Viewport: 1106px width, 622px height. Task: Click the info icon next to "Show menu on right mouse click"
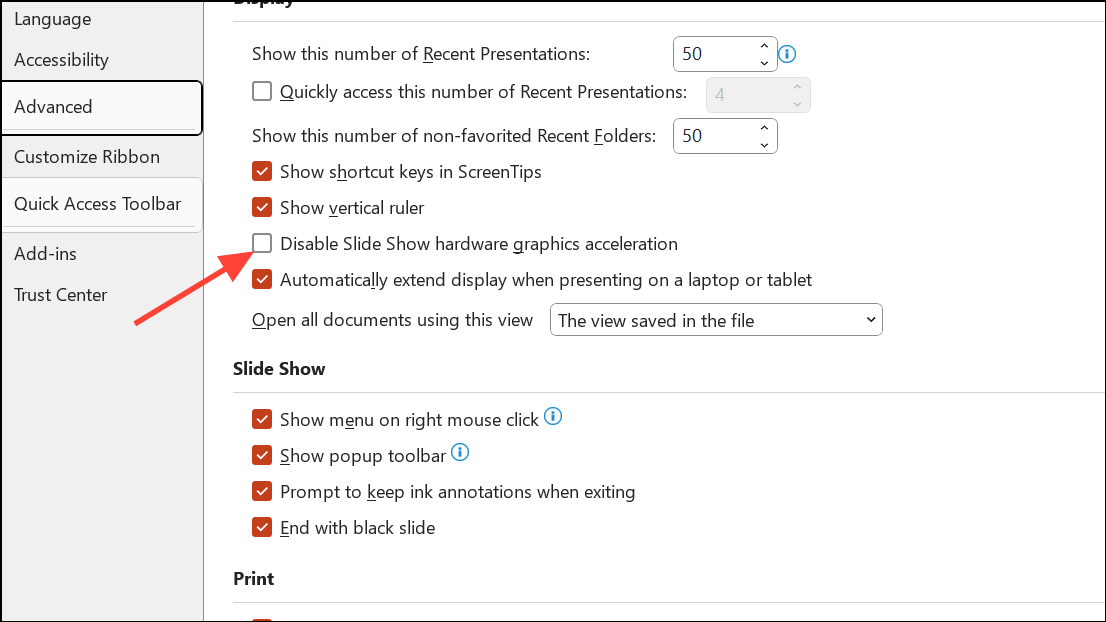553,416
